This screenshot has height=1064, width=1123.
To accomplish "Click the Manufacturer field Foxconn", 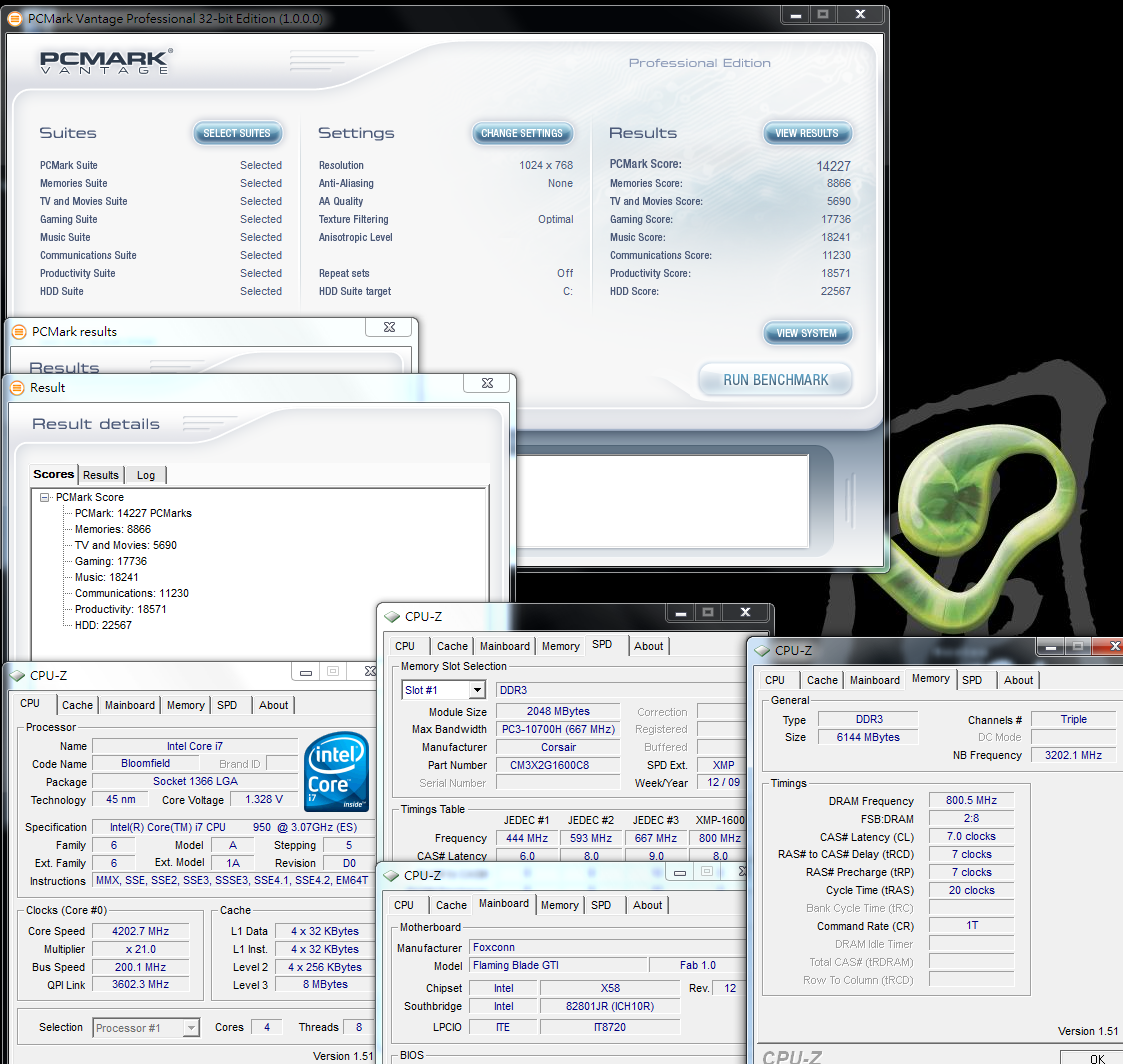I will [x=607, y=947].
